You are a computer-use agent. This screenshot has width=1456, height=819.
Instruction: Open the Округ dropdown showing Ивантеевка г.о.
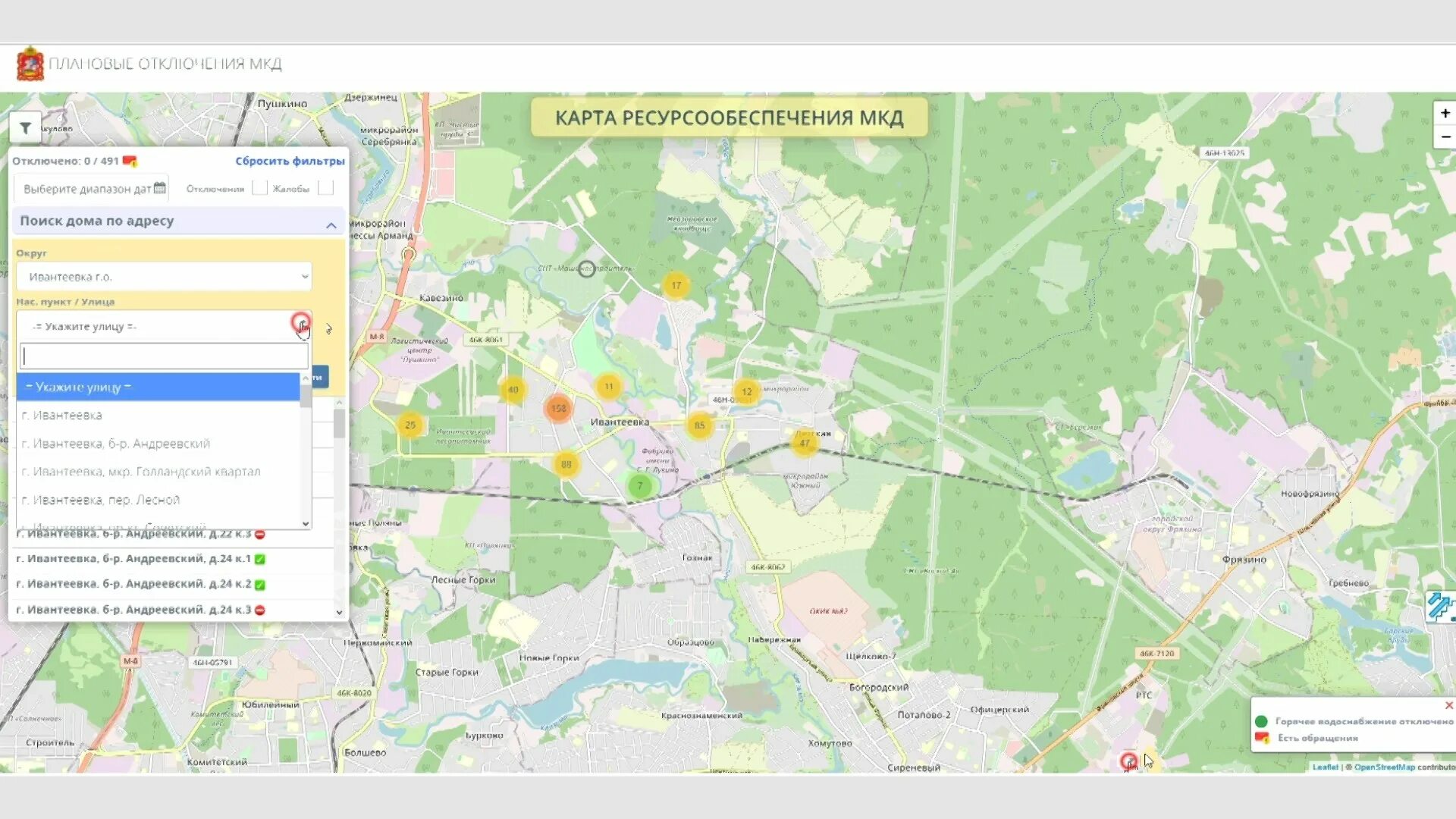pos(164,277)
